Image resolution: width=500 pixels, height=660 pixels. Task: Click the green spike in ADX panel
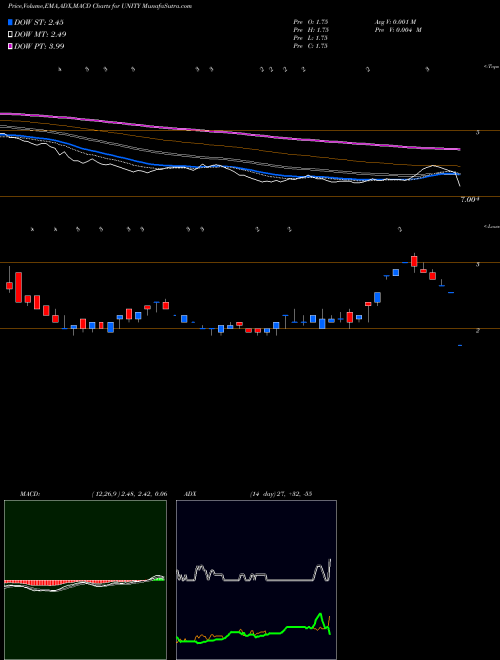[321, 620]
